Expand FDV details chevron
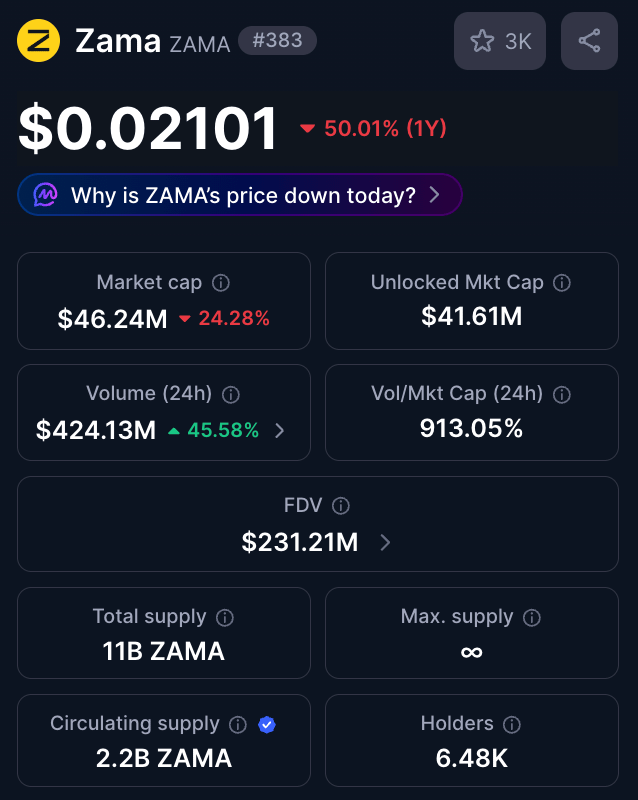Viewport: 638px width, 800px height. point(386,543)
